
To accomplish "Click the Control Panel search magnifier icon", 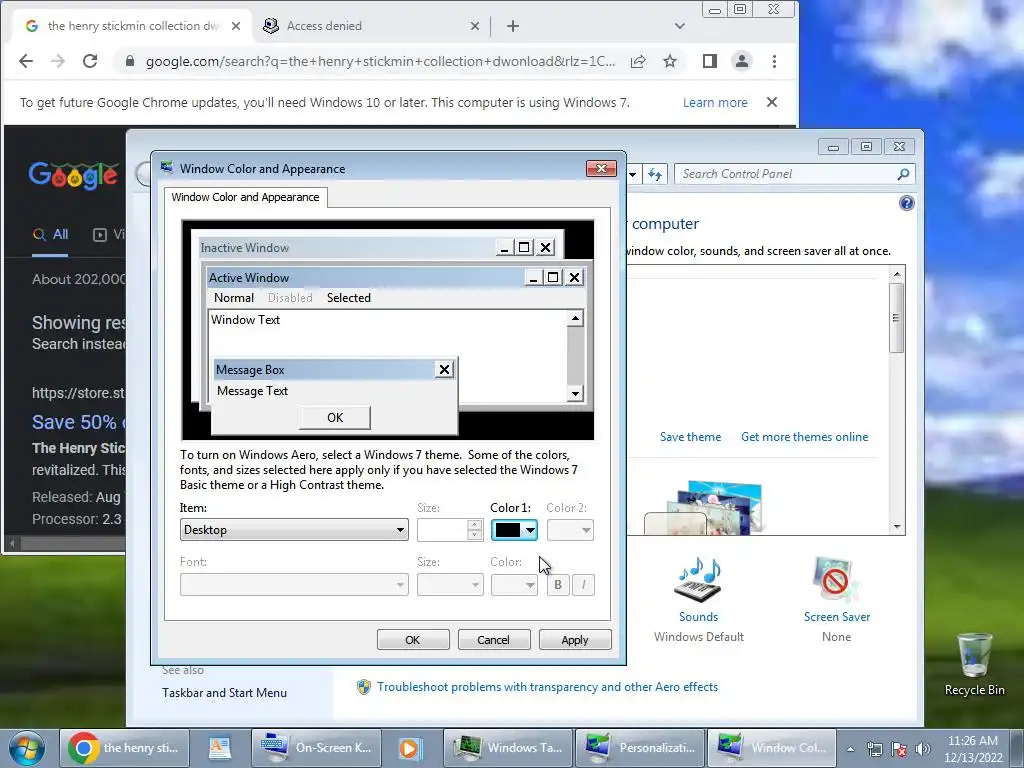I will pos(903,174).
